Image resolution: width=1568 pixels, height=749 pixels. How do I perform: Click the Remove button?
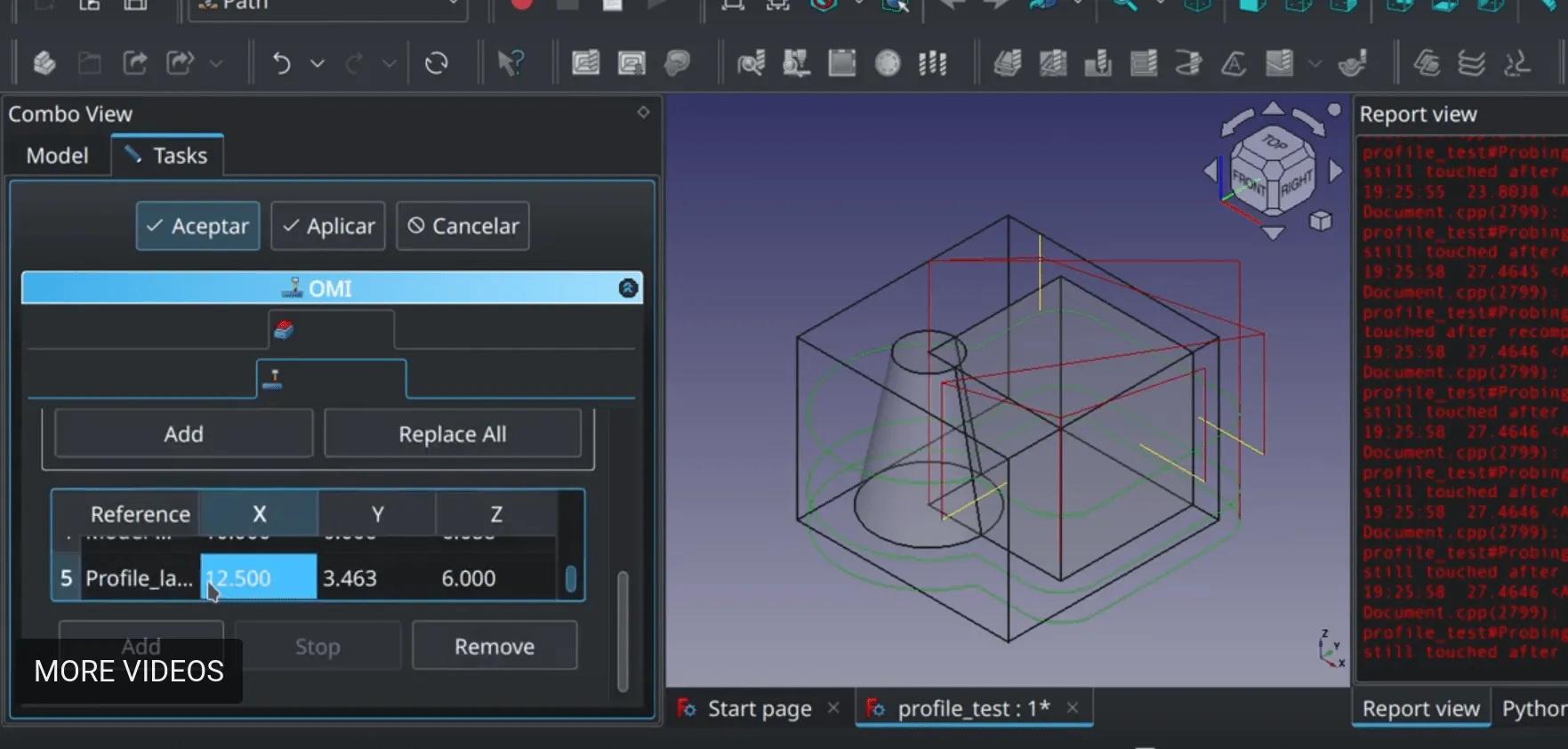495,647
